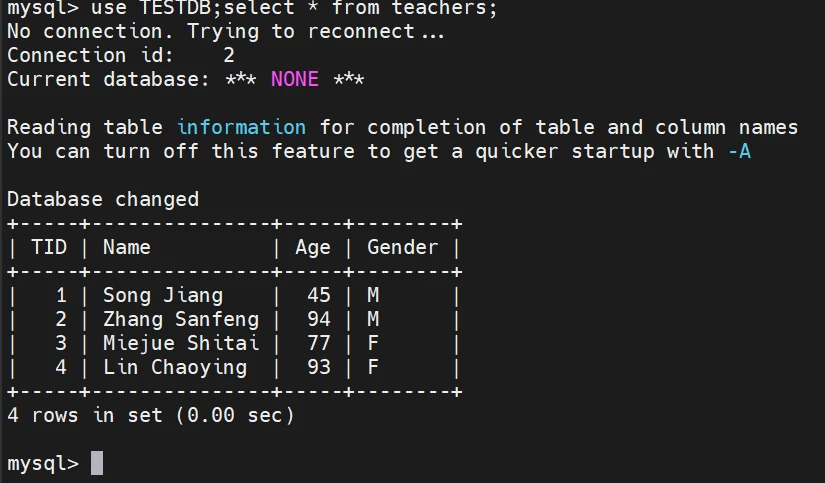Click the Age column header

point(313,247)
